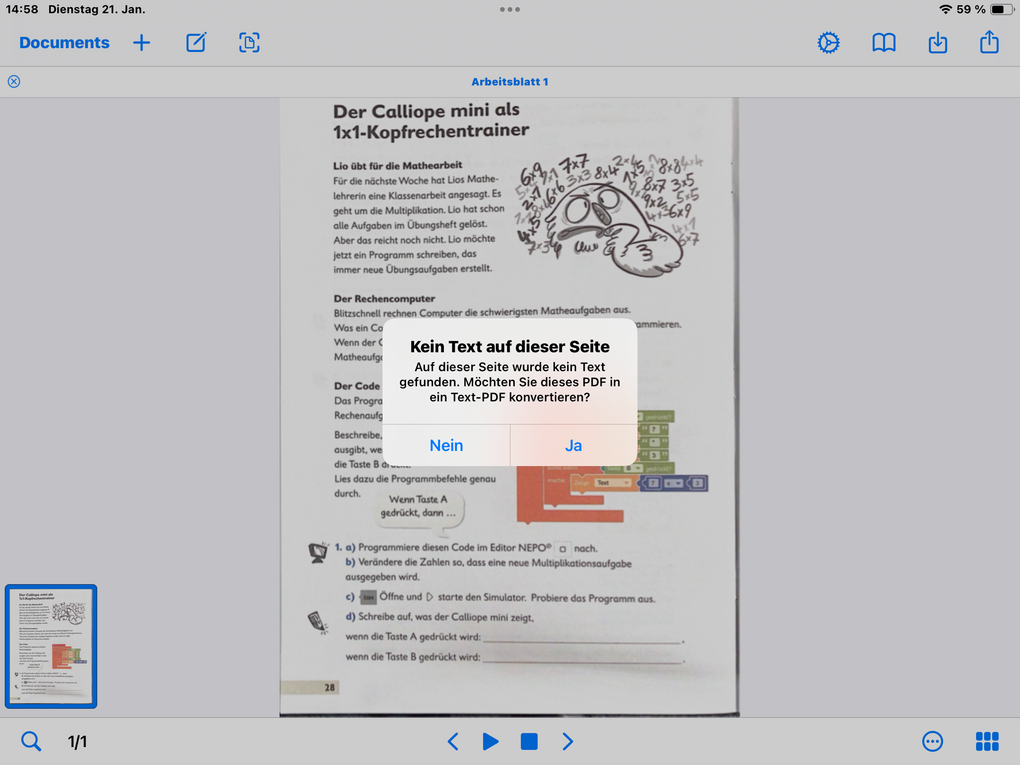
Task: Open the book reading view icon
Action: pos(883,43)
